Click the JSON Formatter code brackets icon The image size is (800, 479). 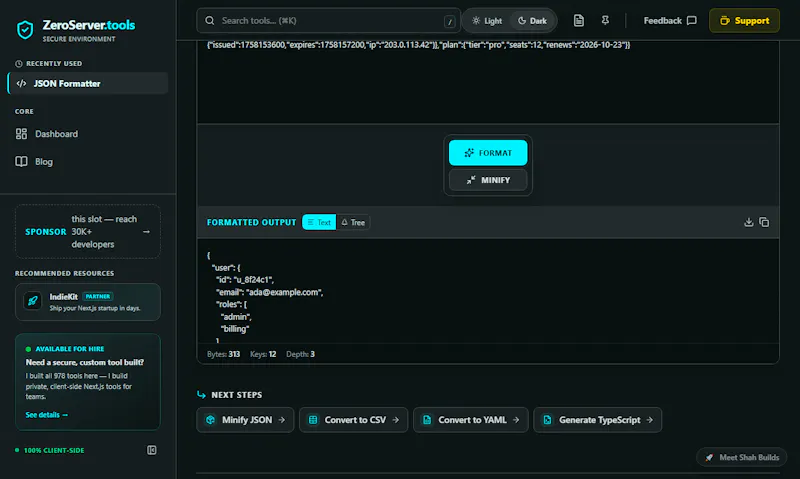pos(21,84)
